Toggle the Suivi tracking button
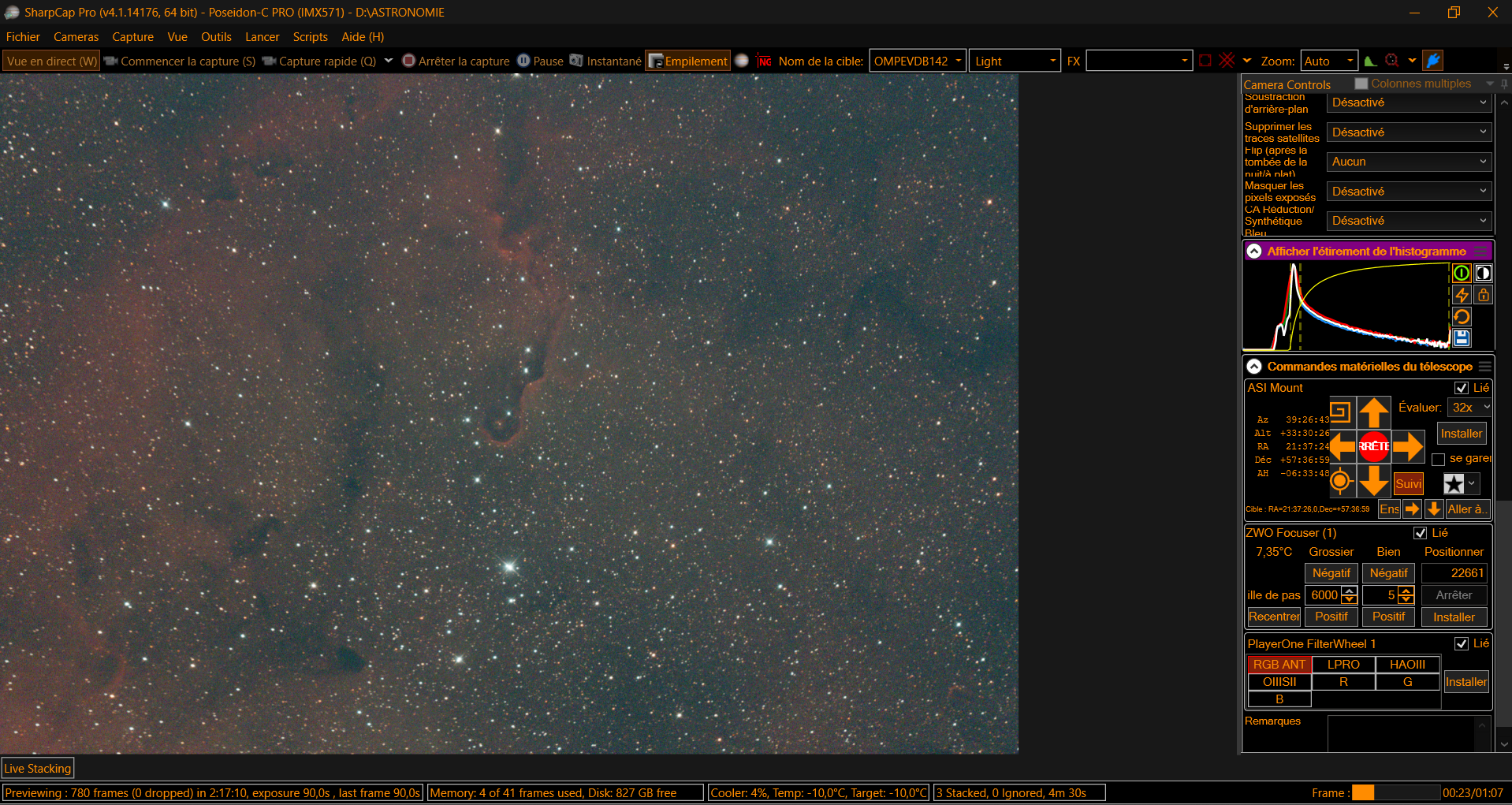Screen dimensions: 1512x805 (x=1408, y=483)
